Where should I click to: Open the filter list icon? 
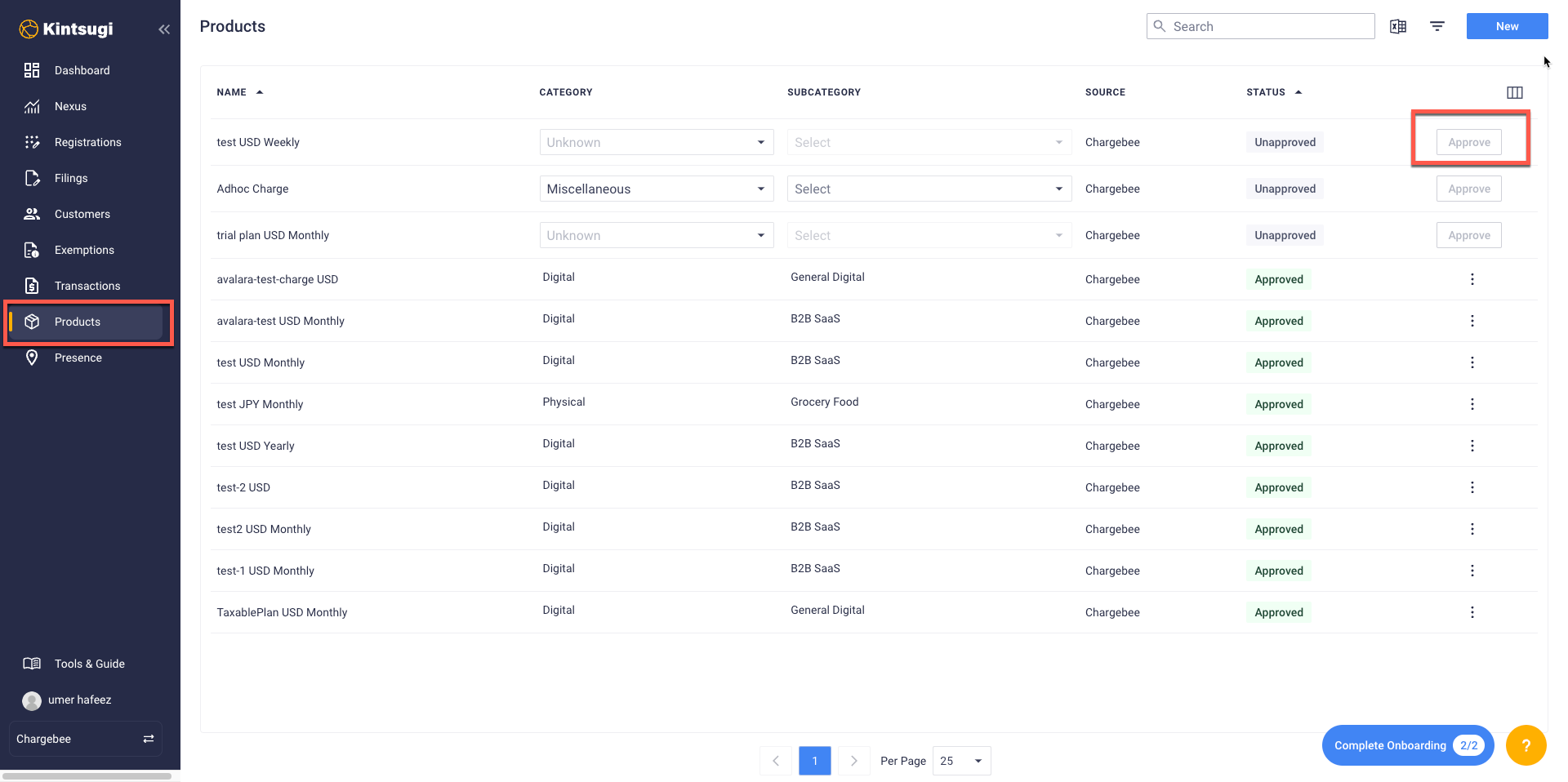point(1437,26)
